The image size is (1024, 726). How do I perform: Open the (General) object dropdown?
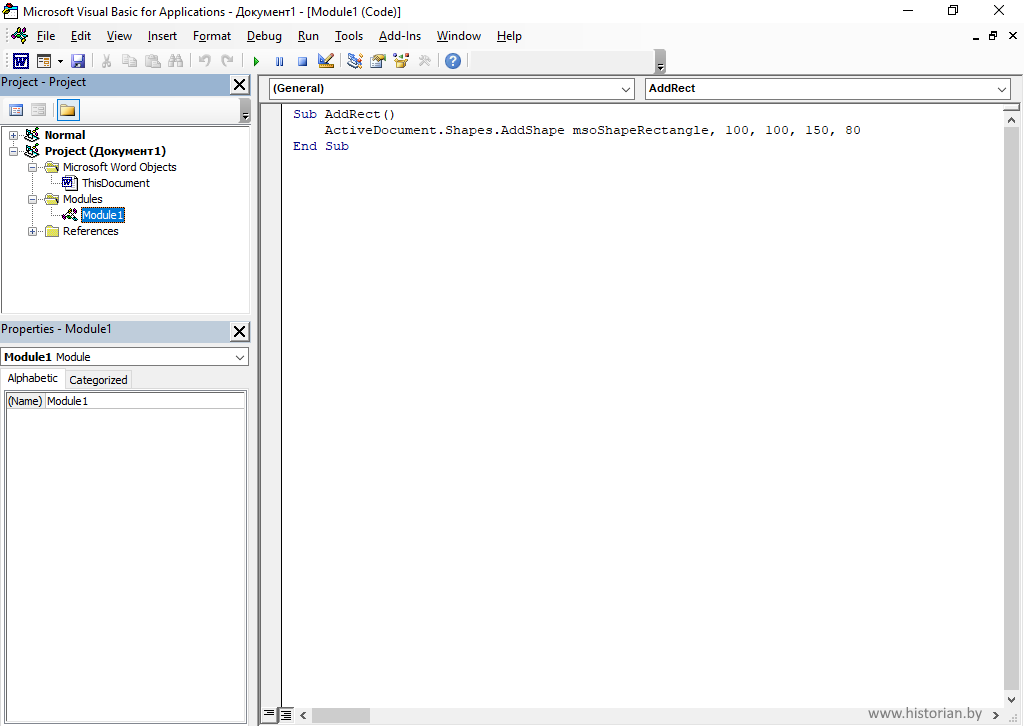(x=451, y=89)
